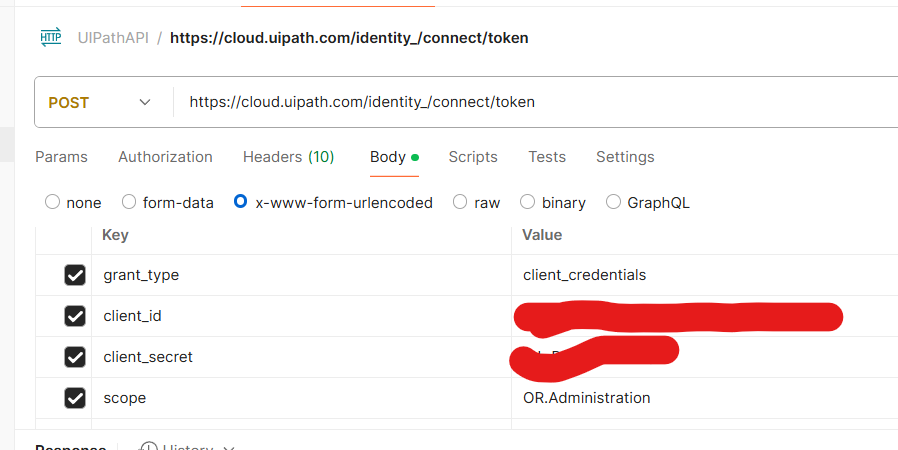Select GraphQL body type
Viewport: 898px width, 450px height.
(613, 202)
